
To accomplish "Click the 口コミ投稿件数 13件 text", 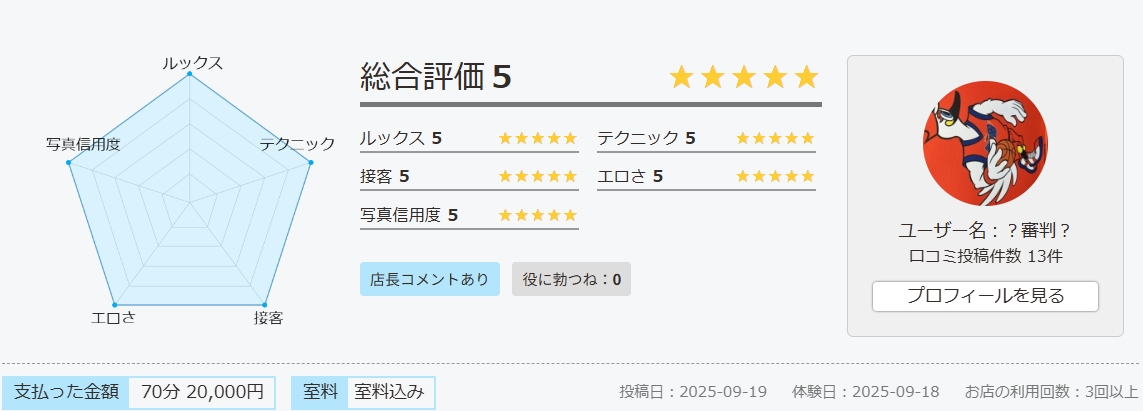I will 985,256.
